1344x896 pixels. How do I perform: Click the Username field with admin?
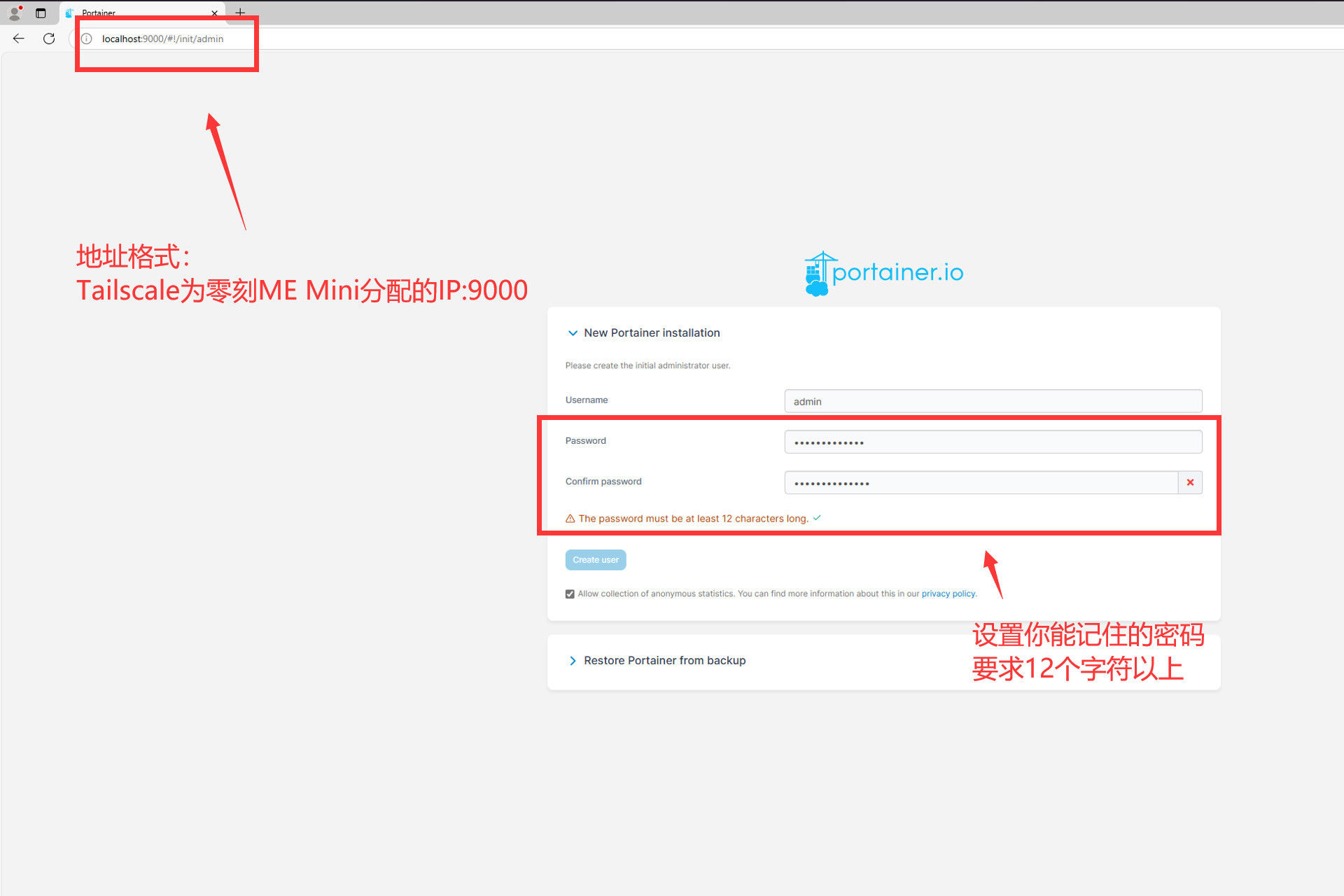coord(993,401)
